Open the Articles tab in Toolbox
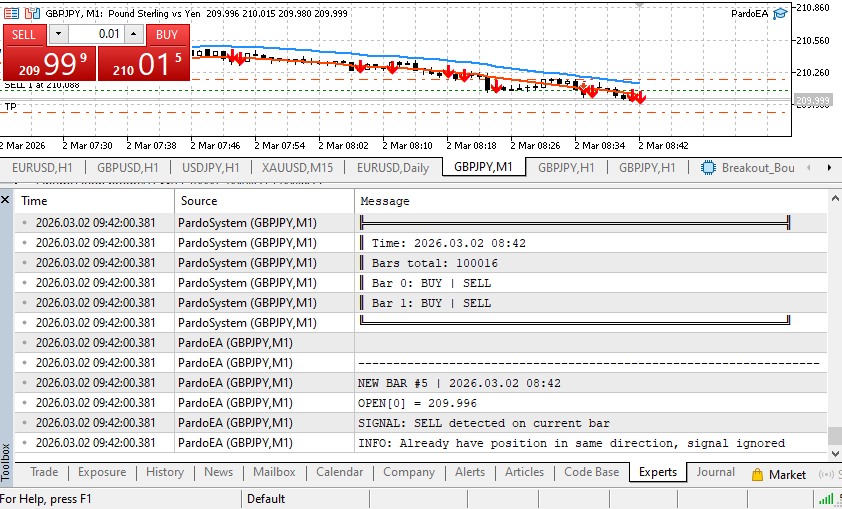 point(525,472)
